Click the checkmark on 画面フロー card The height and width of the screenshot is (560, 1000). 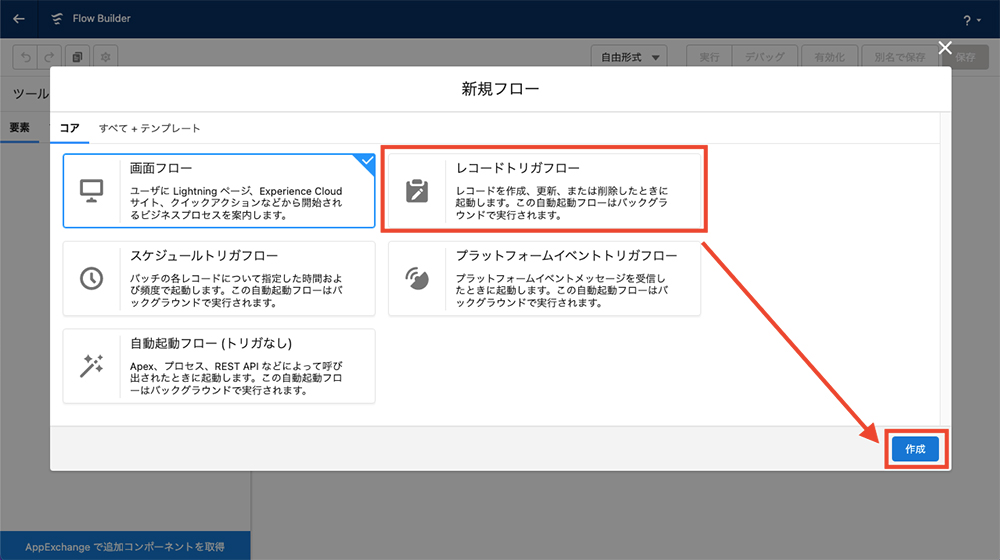(367, 161)
